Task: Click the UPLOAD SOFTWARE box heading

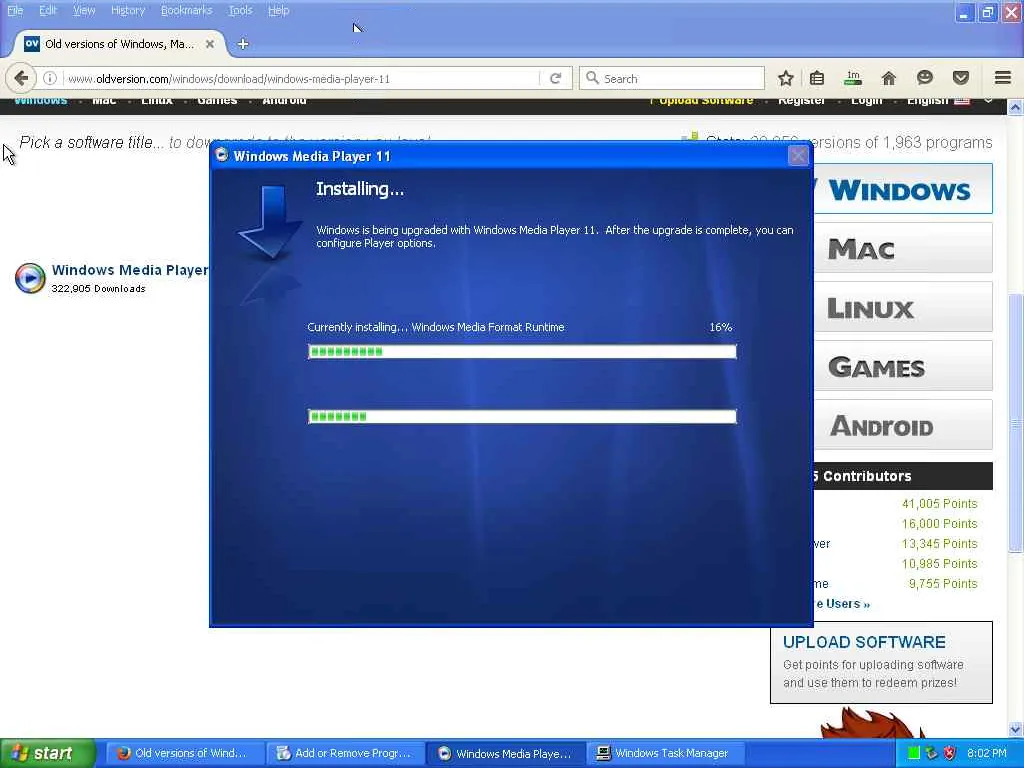Action: (864, 642)
